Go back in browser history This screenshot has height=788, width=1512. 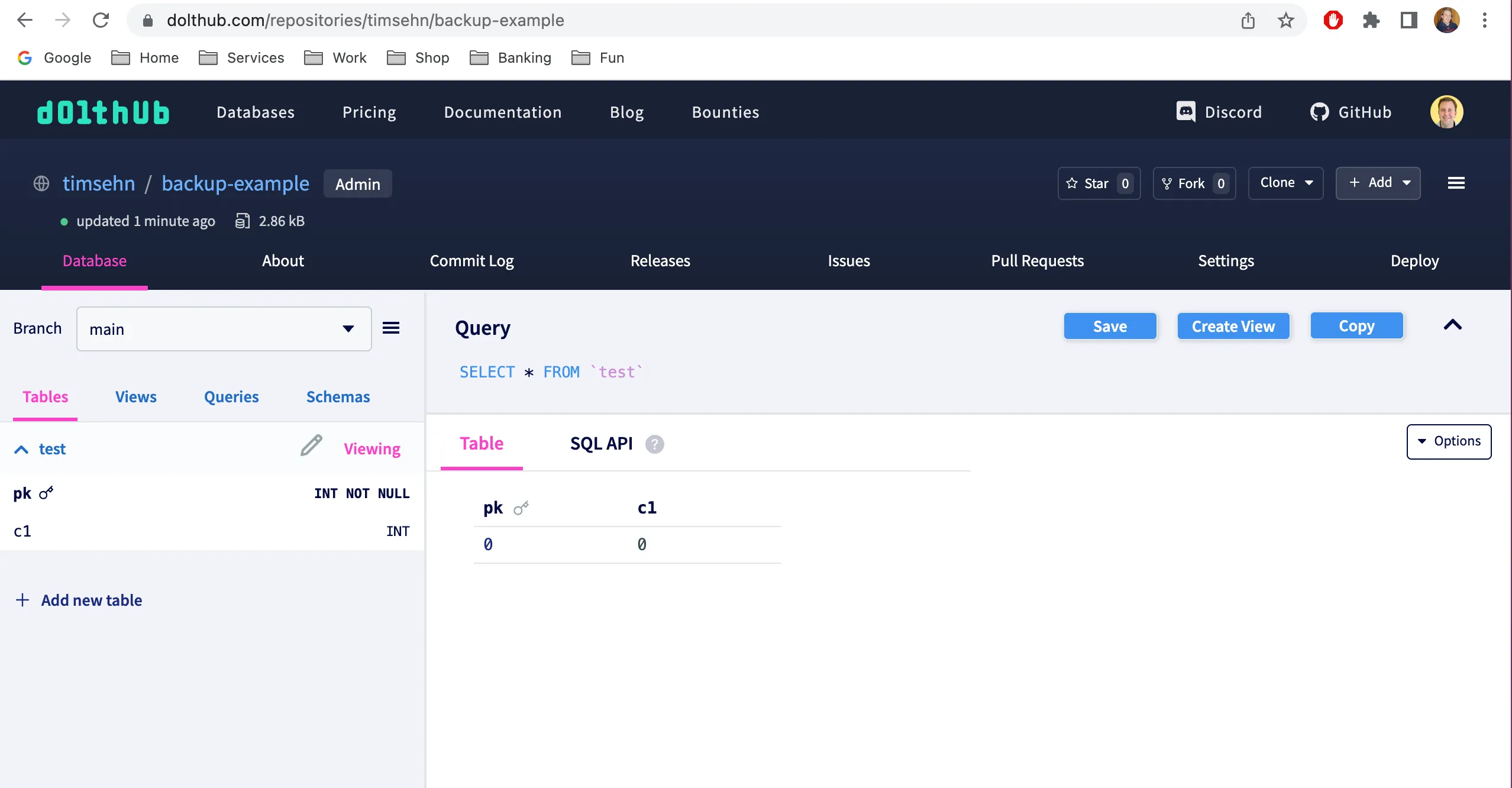tap(25, 20)
